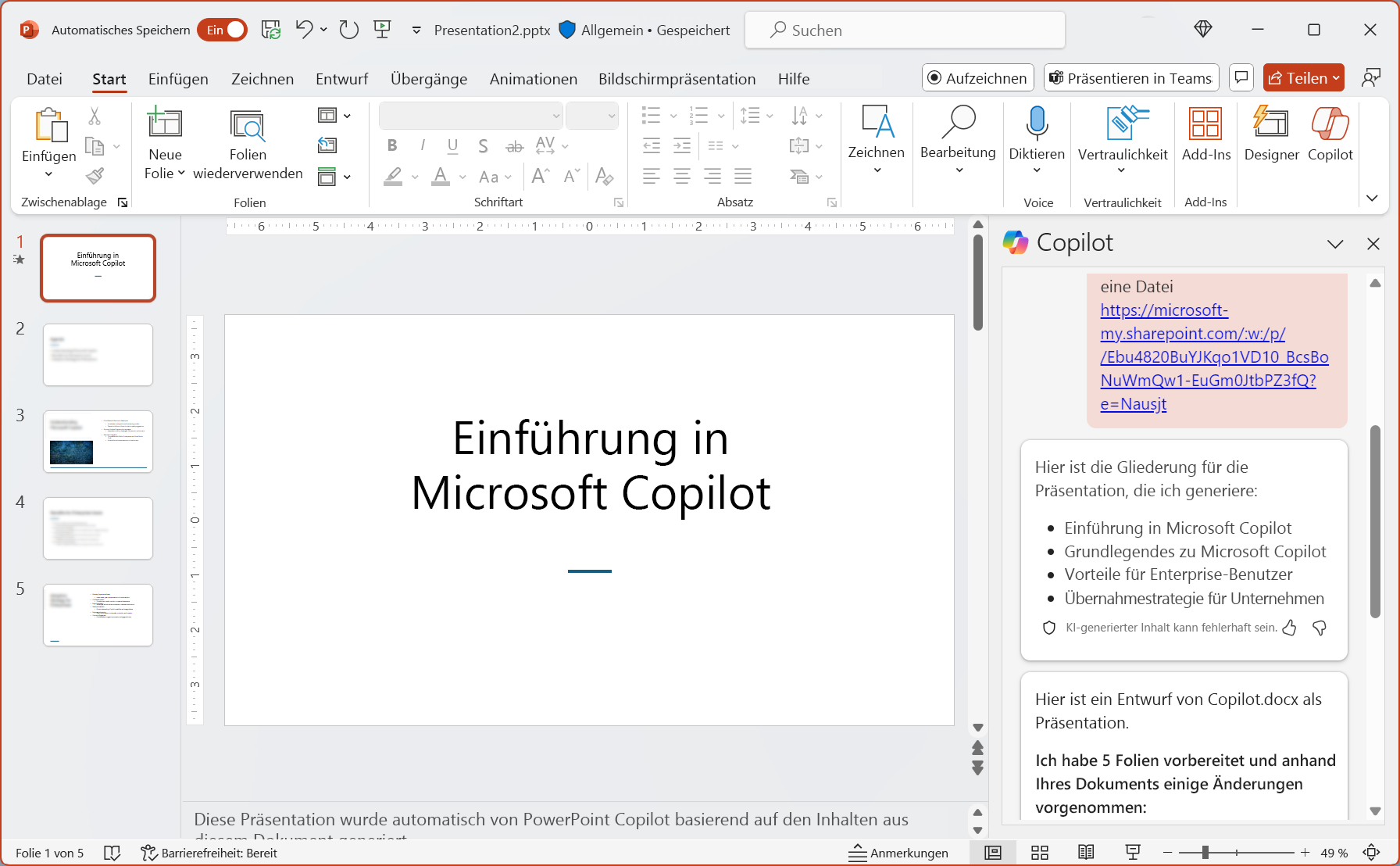Open the Copilot ribbon button
Viewport: 1400px width, 866px height.
pyautogui.click(x=1330, y=134)
